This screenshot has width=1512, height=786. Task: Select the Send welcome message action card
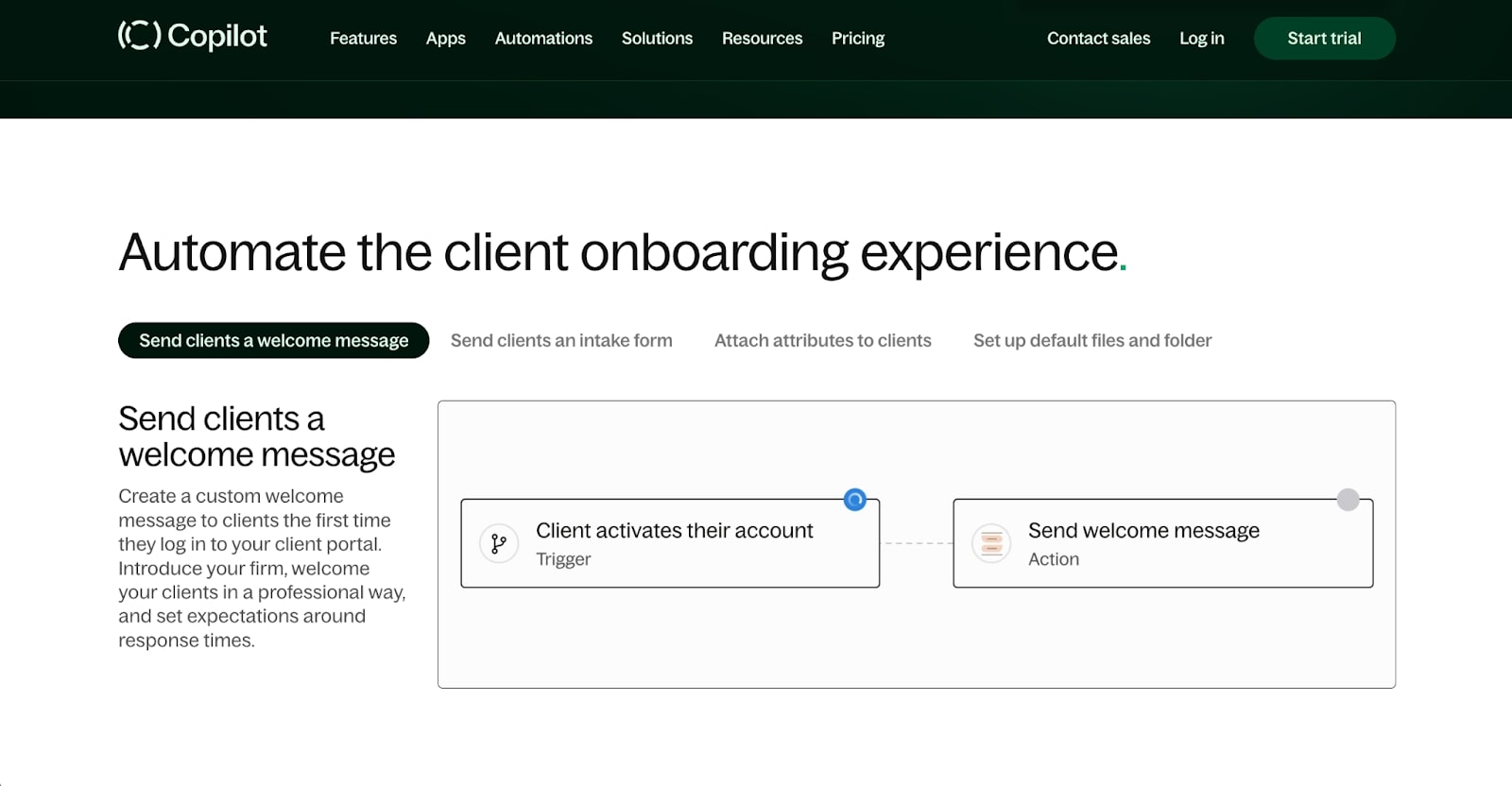pos(1163,543)
